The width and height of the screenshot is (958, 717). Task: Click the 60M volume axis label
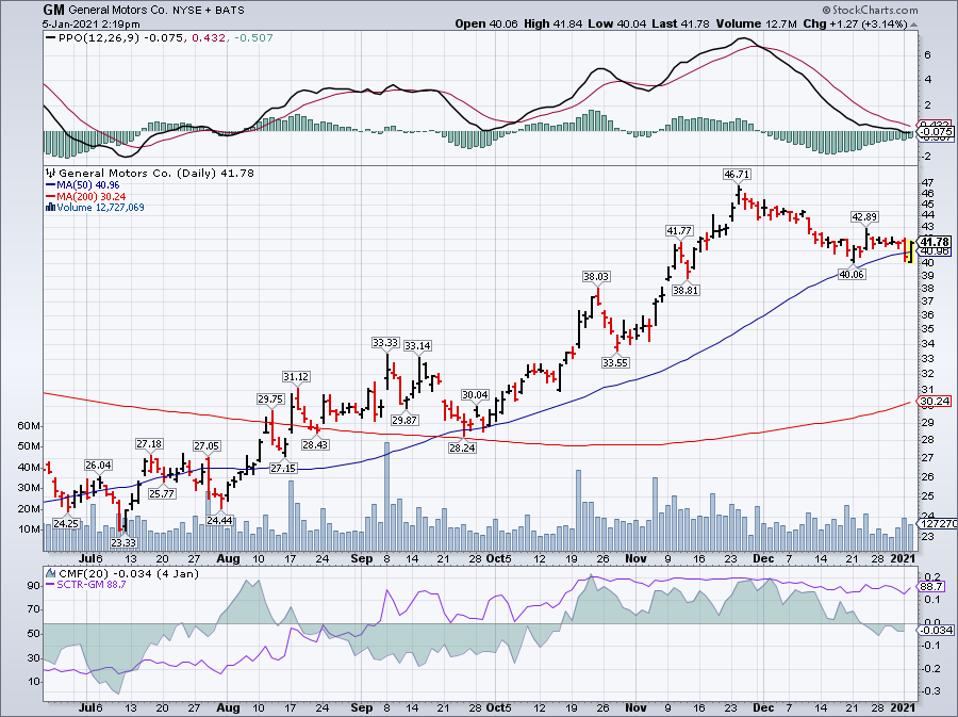[29, 426]
